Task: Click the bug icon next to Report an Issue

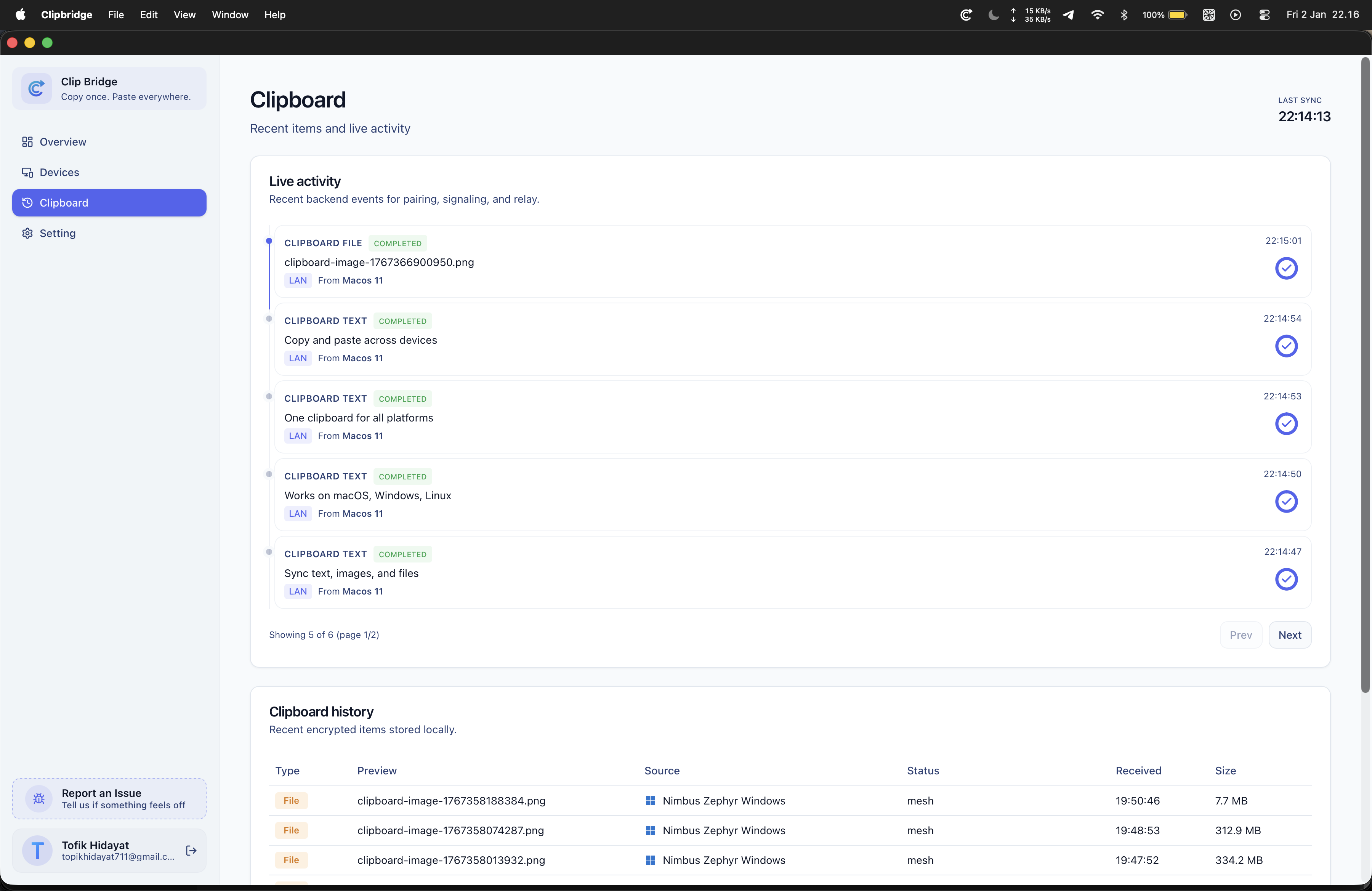Action: 38,798
